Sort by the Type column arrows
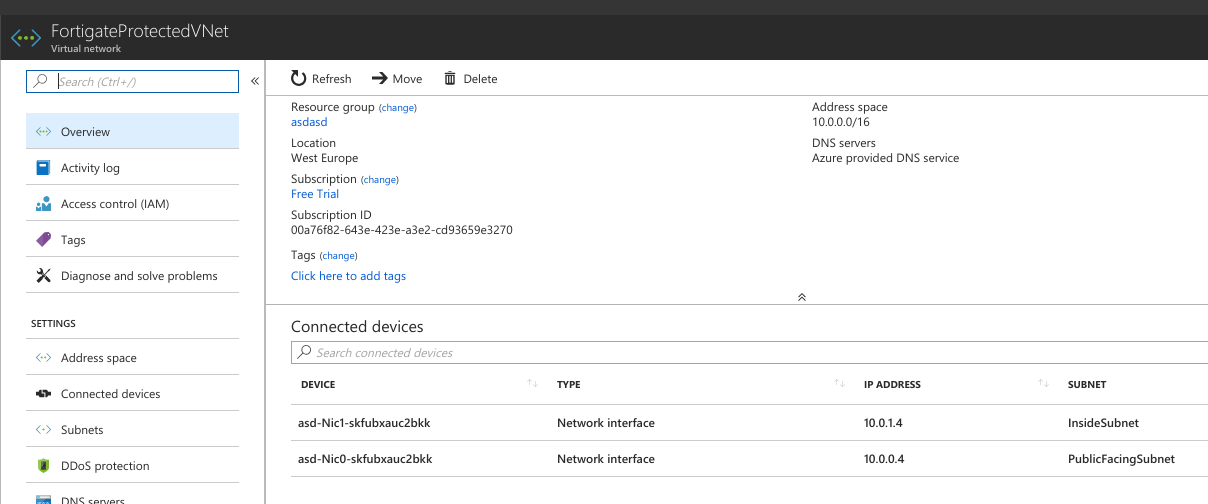Viewport: 1208px width, 504px height. (839, 384)
